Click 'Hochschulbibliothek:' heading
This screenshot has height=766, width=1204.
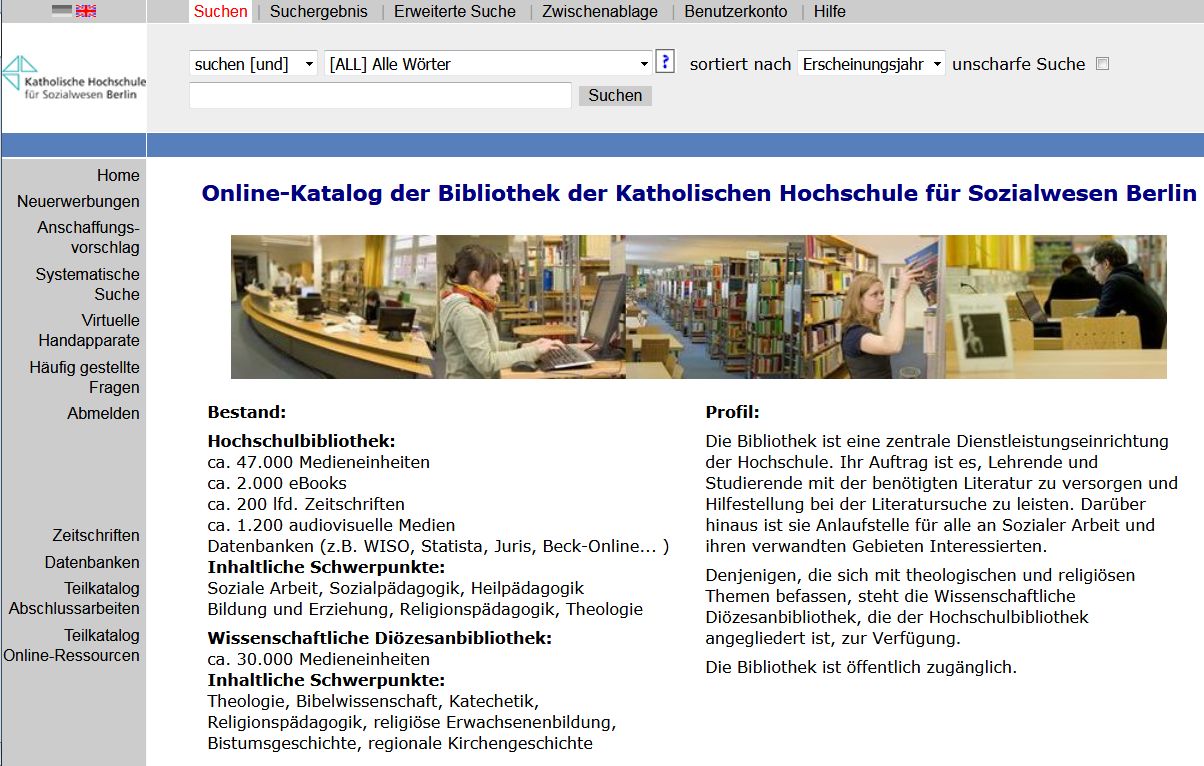tap(302, 441)
